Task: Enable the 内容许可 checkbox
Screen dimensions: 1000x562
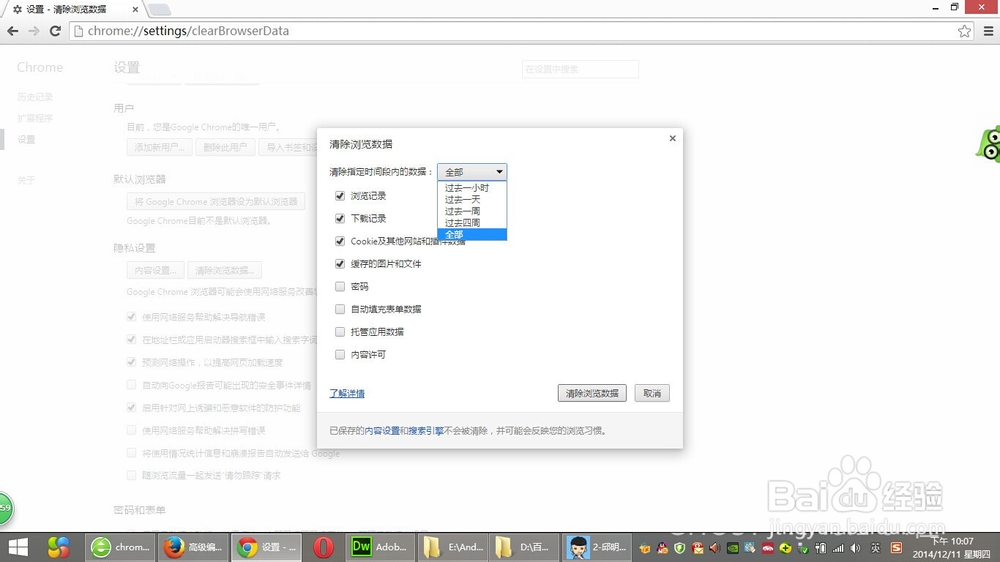Action: 340,354
